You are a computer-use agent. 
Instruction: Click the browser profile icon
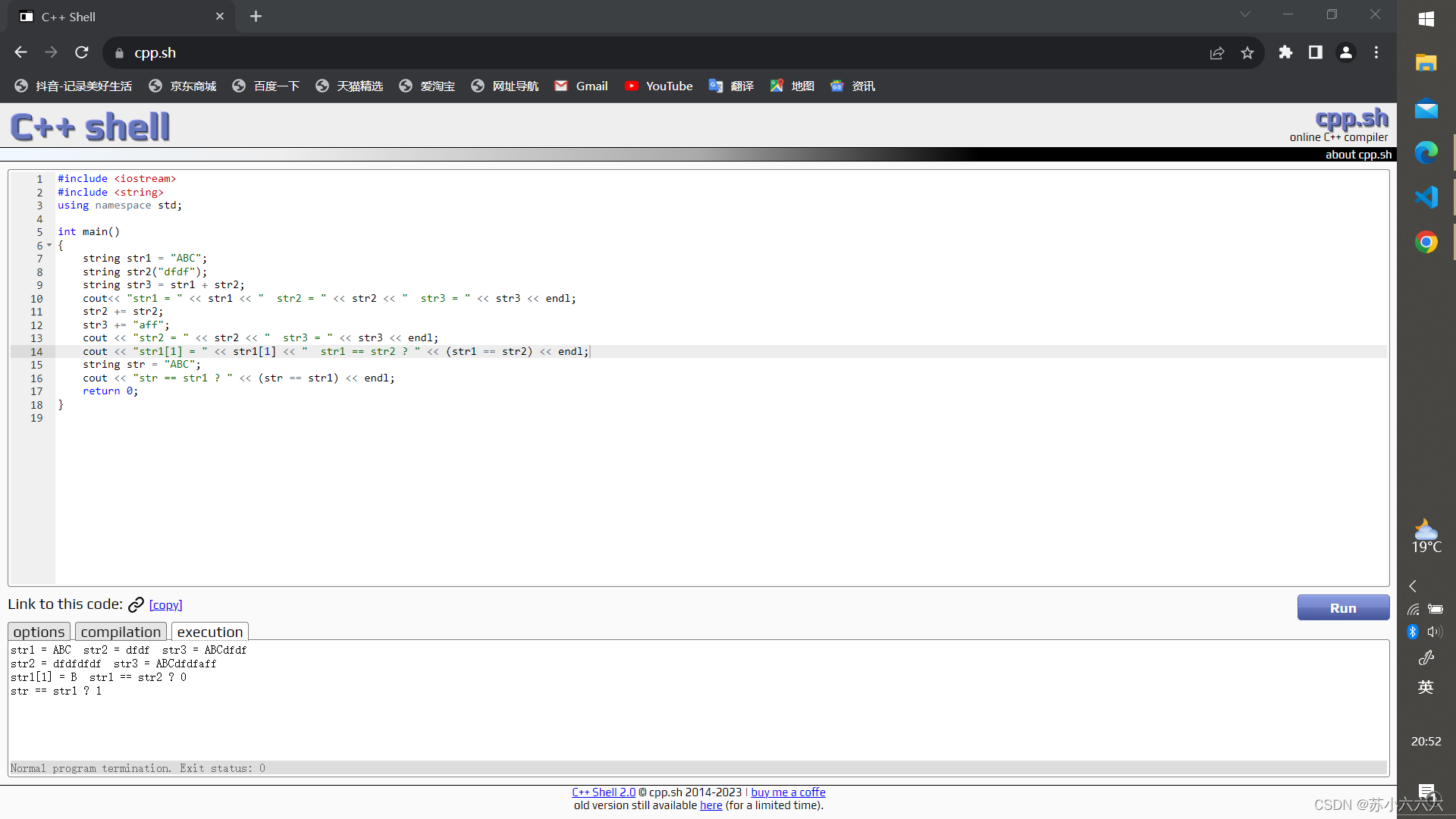pyautogui.click(x=1347, y=52)
